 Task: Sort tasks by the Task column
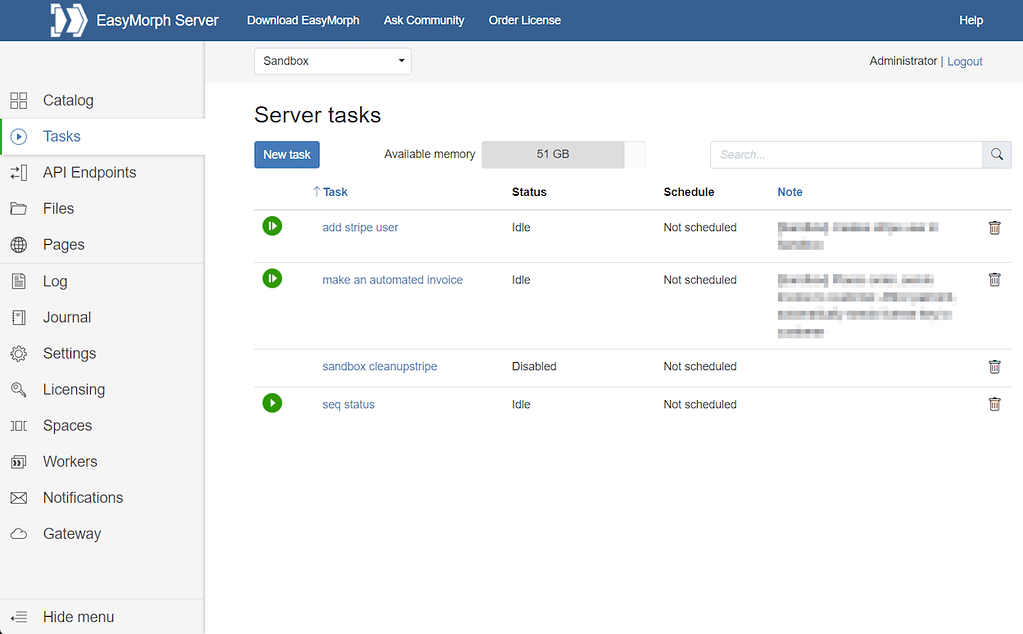coord(335,192)
